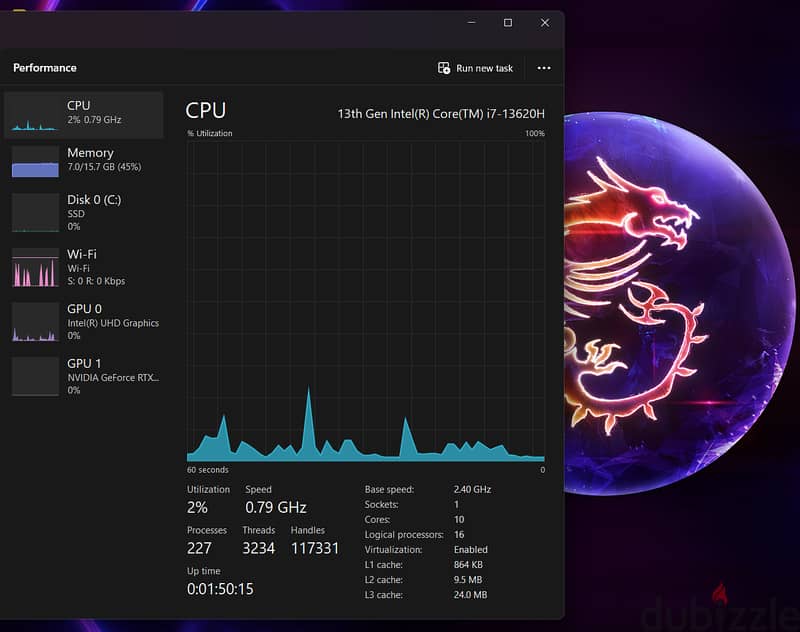Select the GPU 0 graph thumbnail
Screen dimensions: 800x632
click(x=35, y=322)
